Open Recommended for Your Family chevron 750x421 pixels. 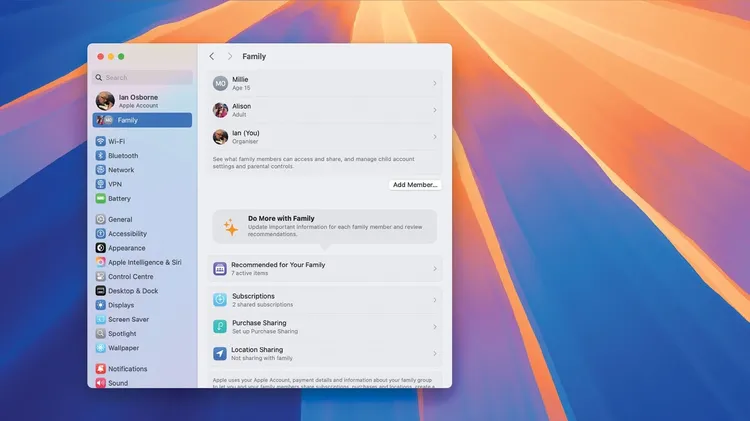pos(435,269)
